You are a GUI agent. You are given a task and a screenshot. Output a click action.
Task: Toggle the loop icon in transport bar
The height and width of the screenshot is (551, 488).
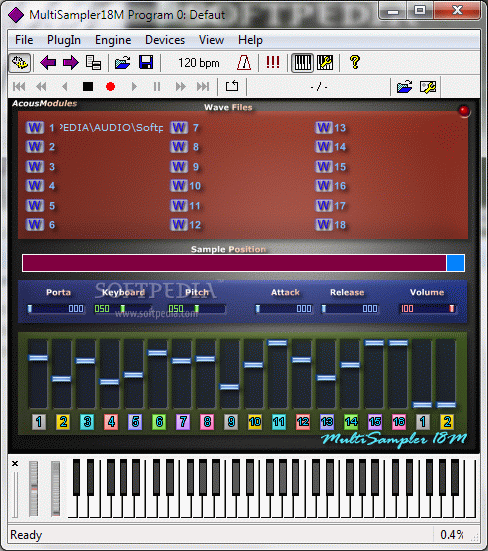point(232,86)
